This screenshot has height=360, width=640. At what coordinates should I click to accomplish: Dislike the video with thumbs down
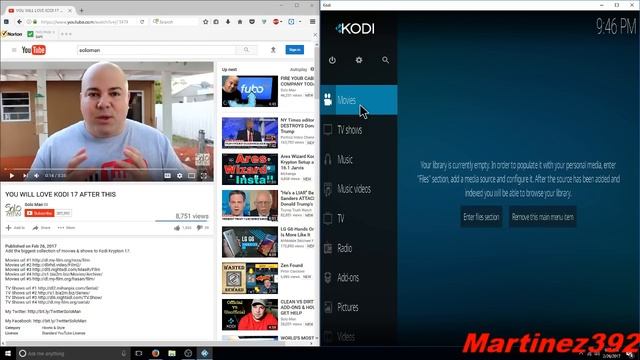(199, 228)
